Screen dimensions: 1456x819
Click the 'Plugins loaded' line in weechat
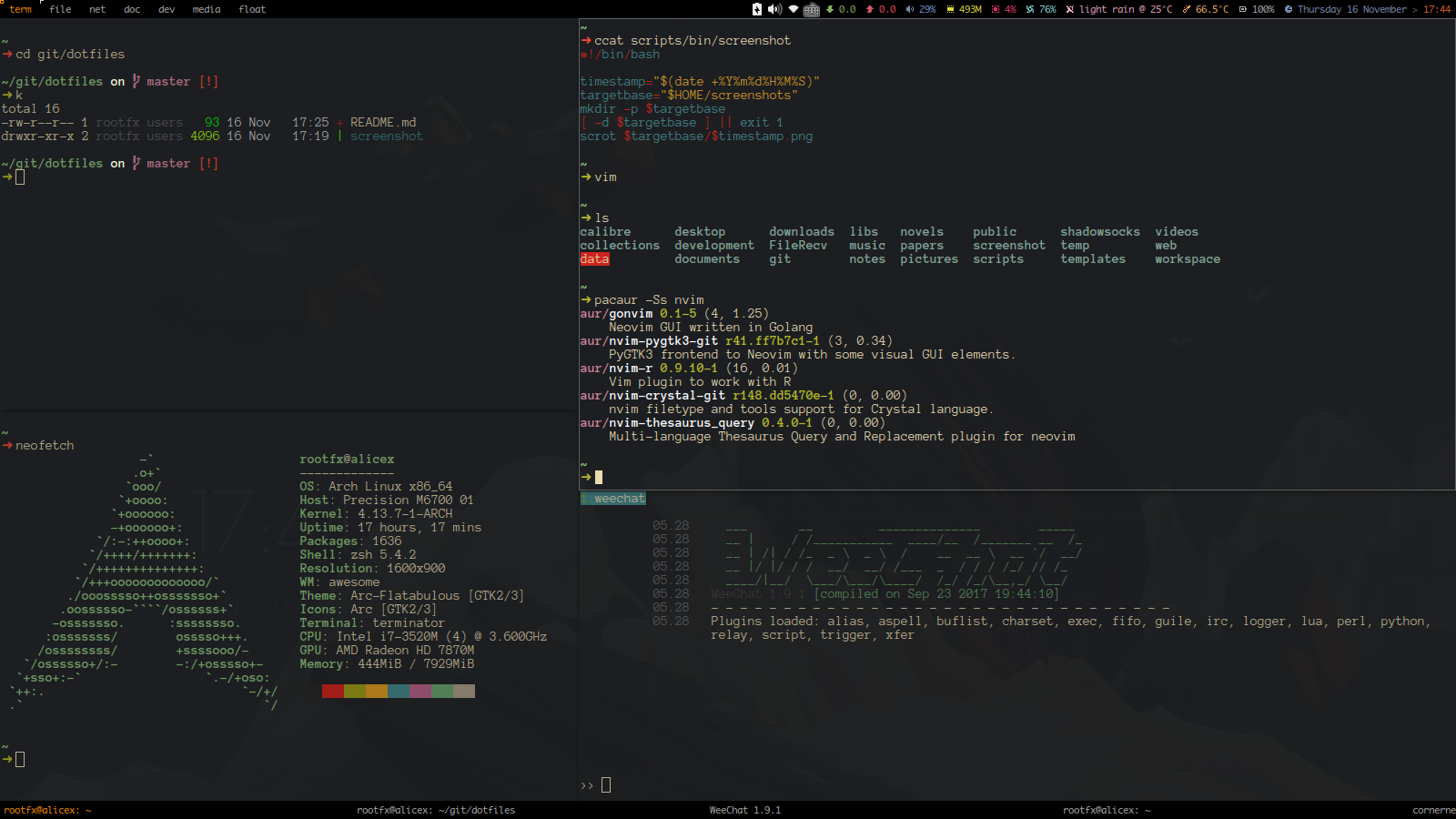(1071, 622)
